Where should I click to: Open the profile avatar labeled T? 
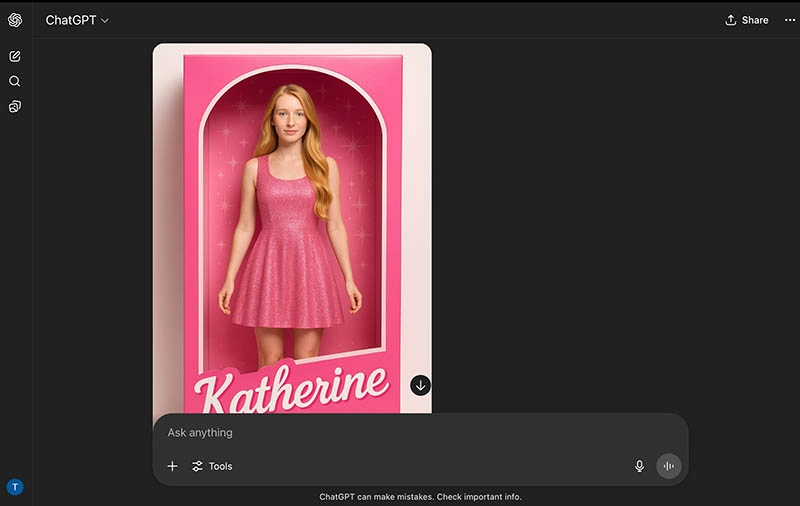[15, 487]
